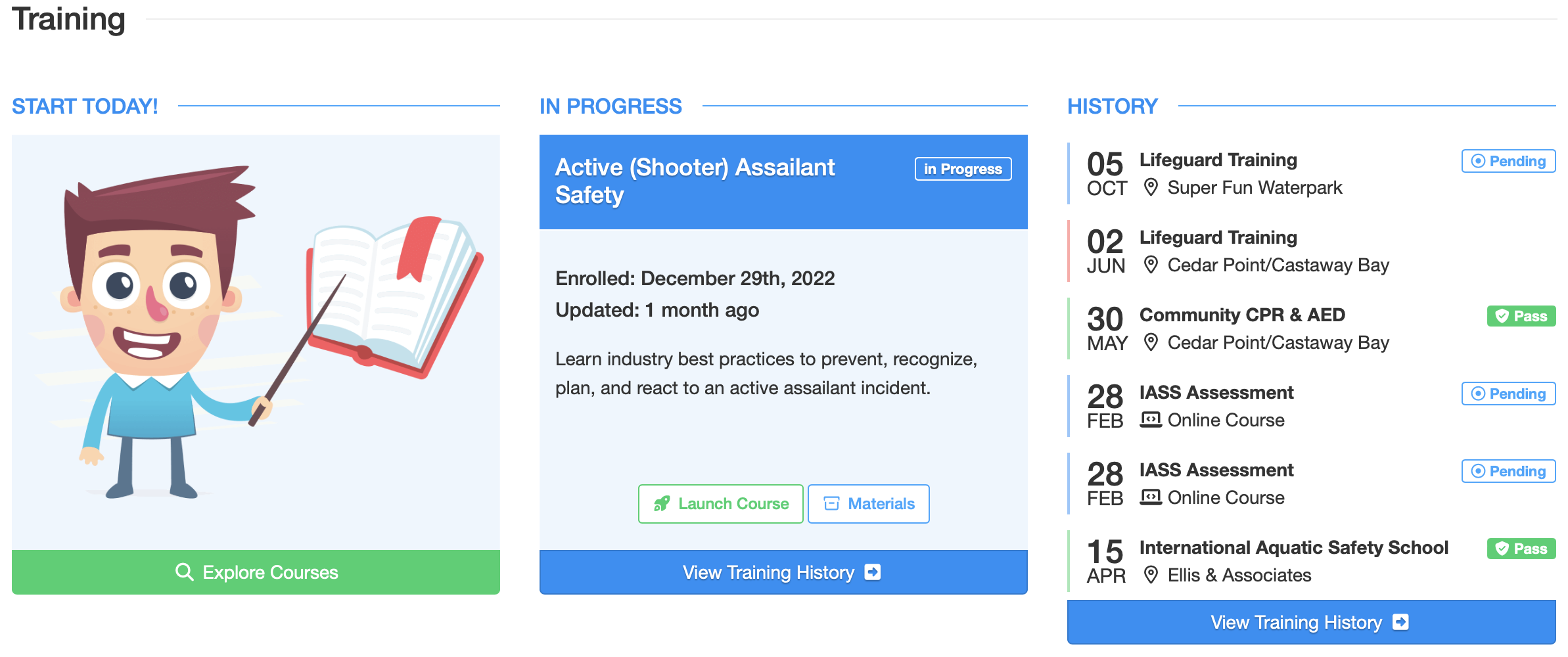Open View Training History under In Progress
The height and width of the screenshot is (657, 1568).
(783, 572)
